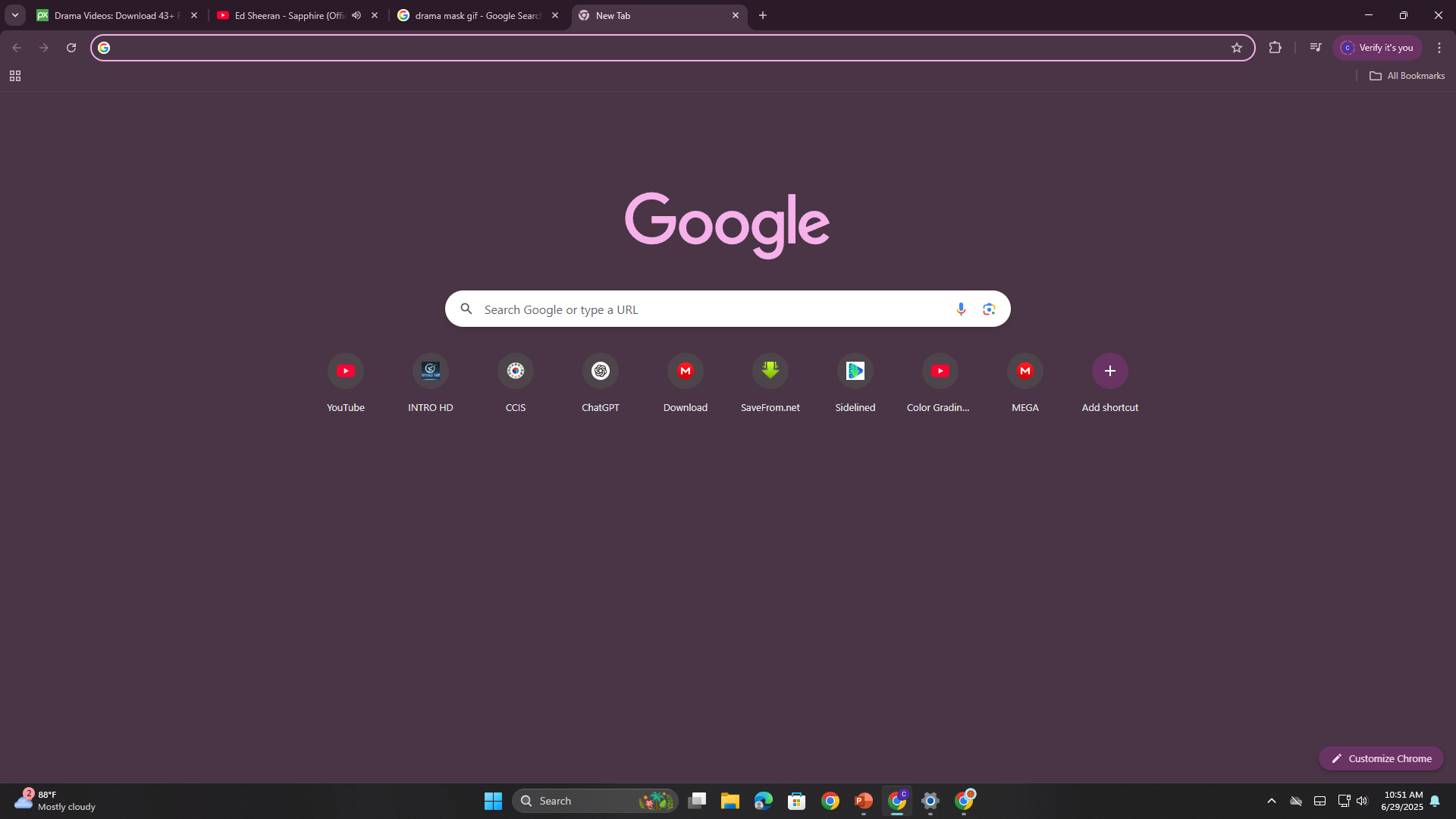Open Chrome's three-dot menu
The image size is (1456, 819).
click(1439, 48)
